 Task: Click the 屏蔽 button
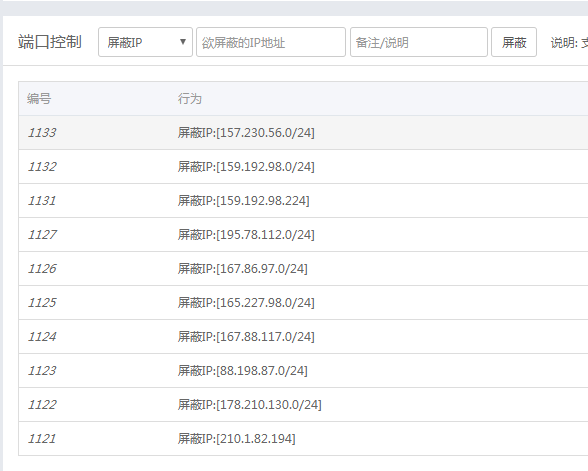(x=514, y=42)
